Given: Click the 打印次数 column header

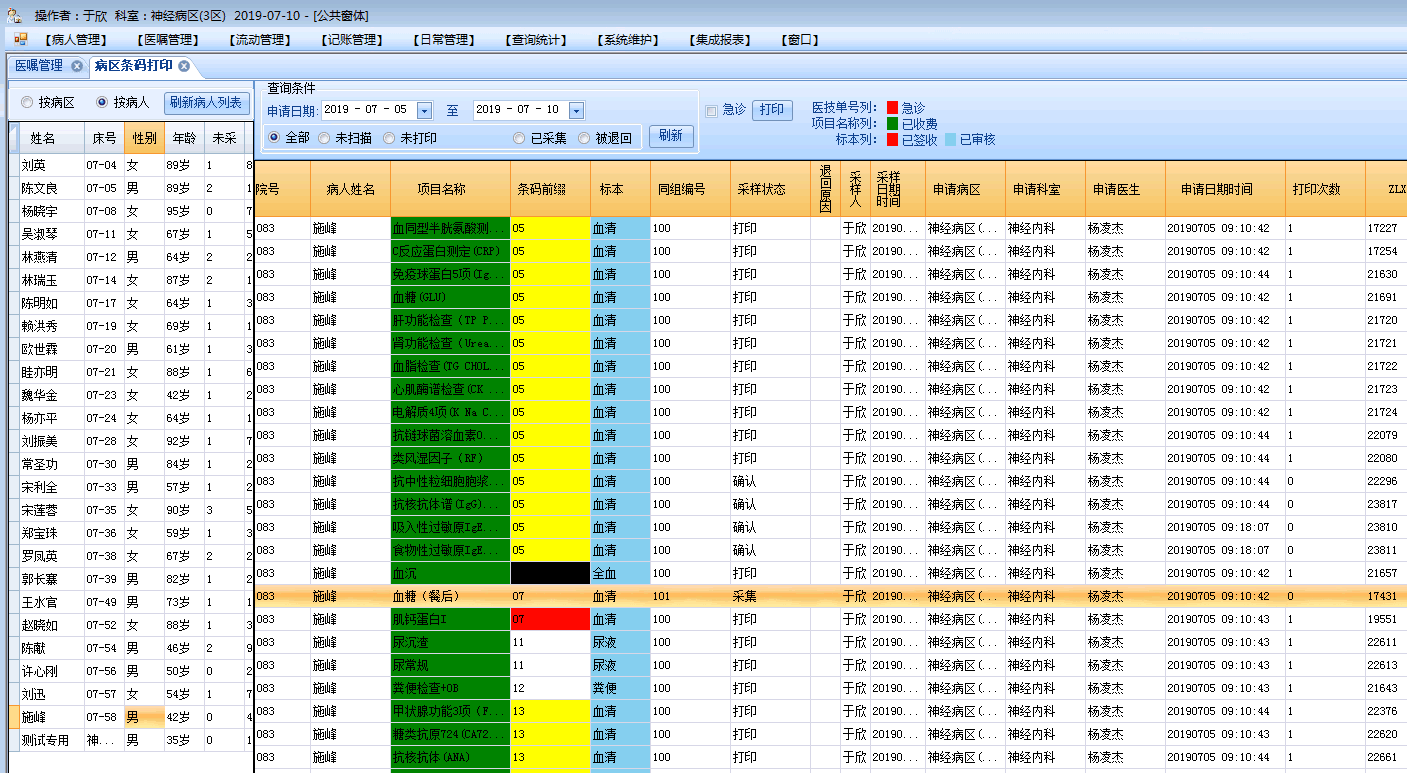Looking at the screenshot, I should click(x=1325, y=189).
